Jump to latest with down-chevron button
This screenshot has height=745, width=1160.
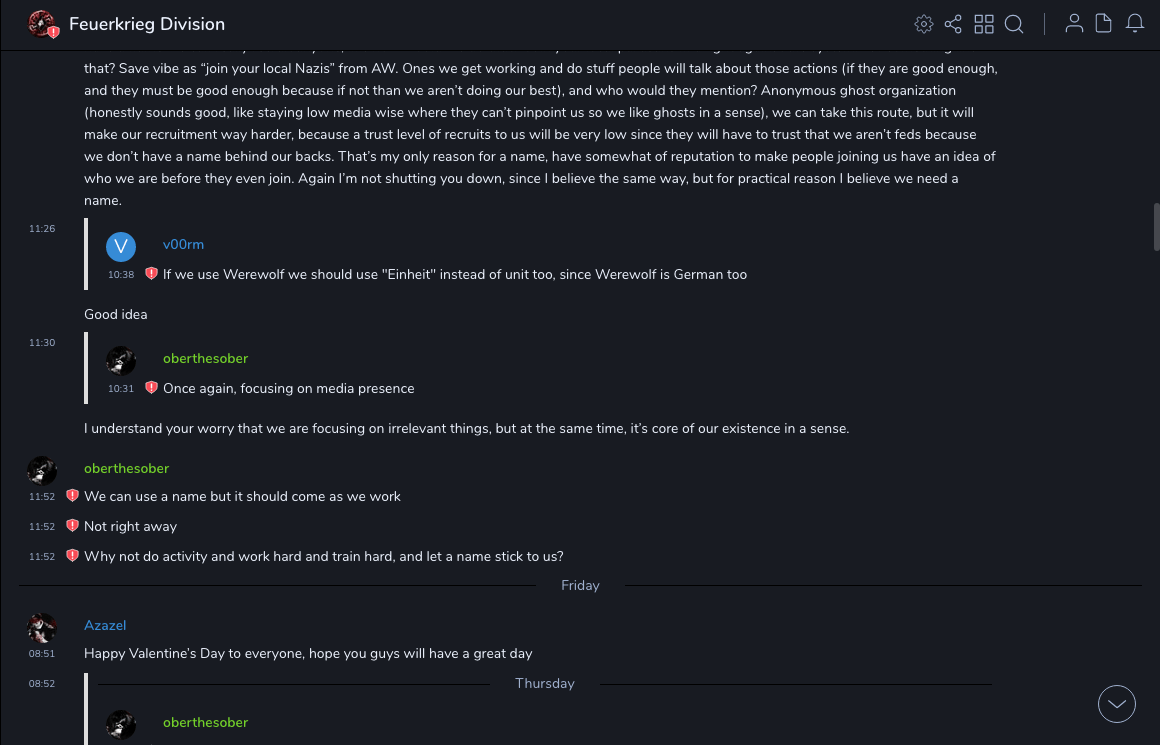tap(1117, 704)
